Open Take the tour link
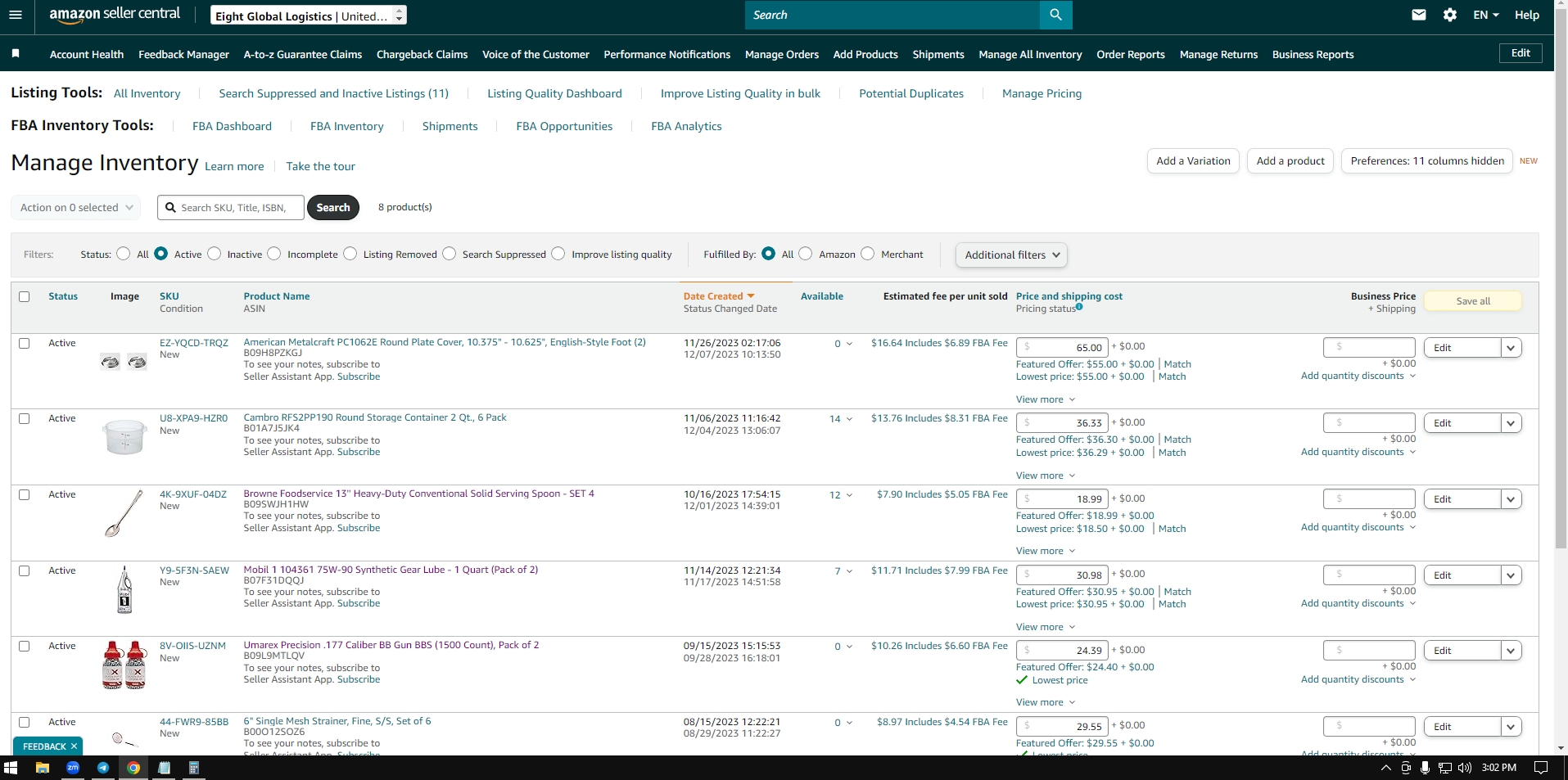This screenshot has height=780, width=1568. [x=320, y=166]
